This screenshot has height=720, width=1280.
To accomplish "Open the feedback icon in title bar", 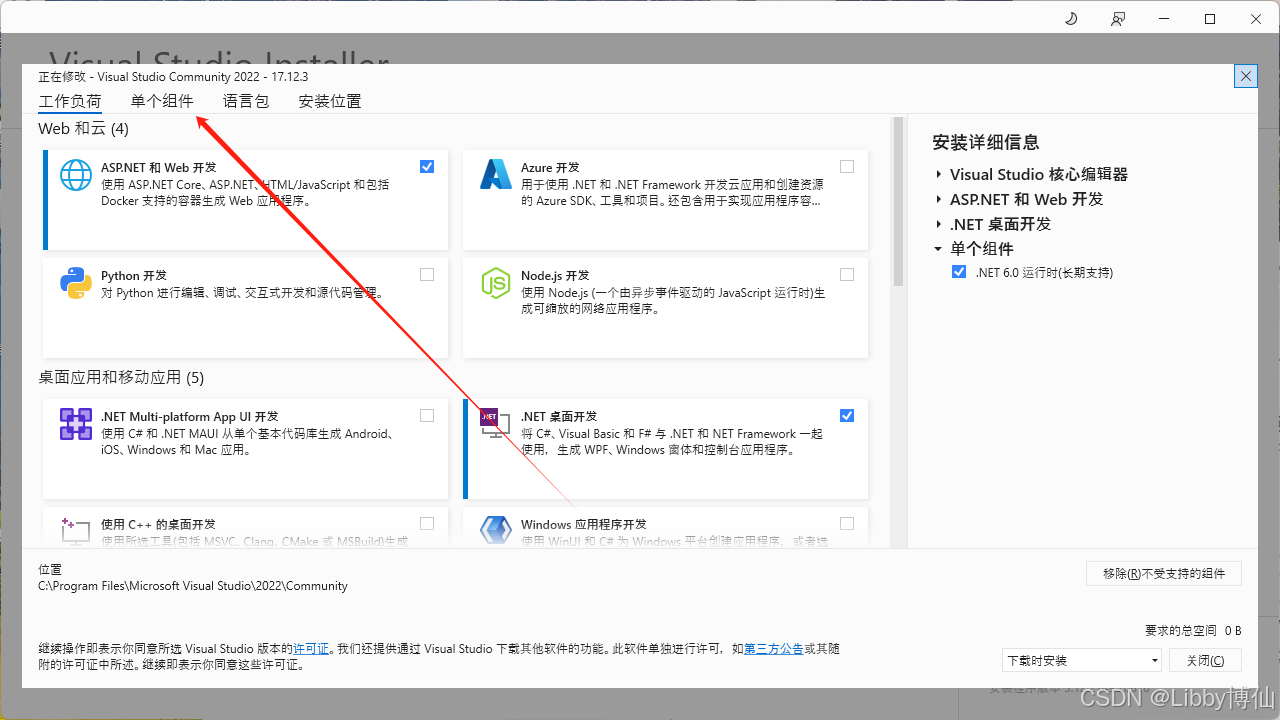I will [x=1117, y=18].
